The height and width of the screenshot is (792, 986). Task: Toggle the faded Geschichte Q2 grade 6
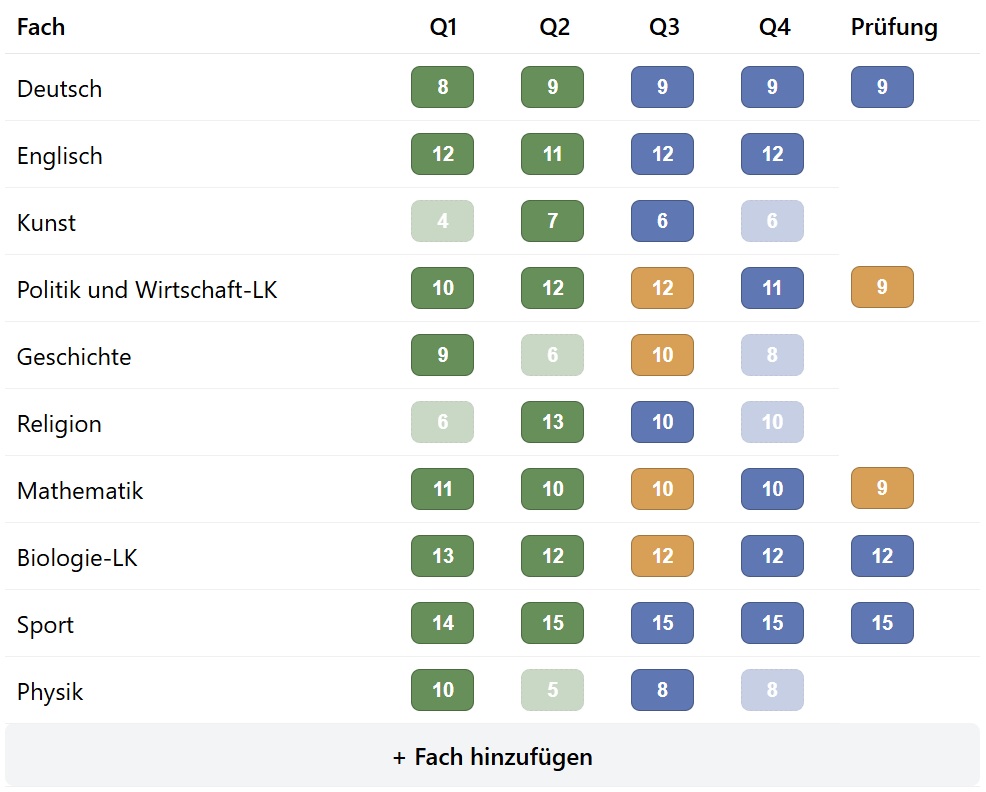pos(552,355)
